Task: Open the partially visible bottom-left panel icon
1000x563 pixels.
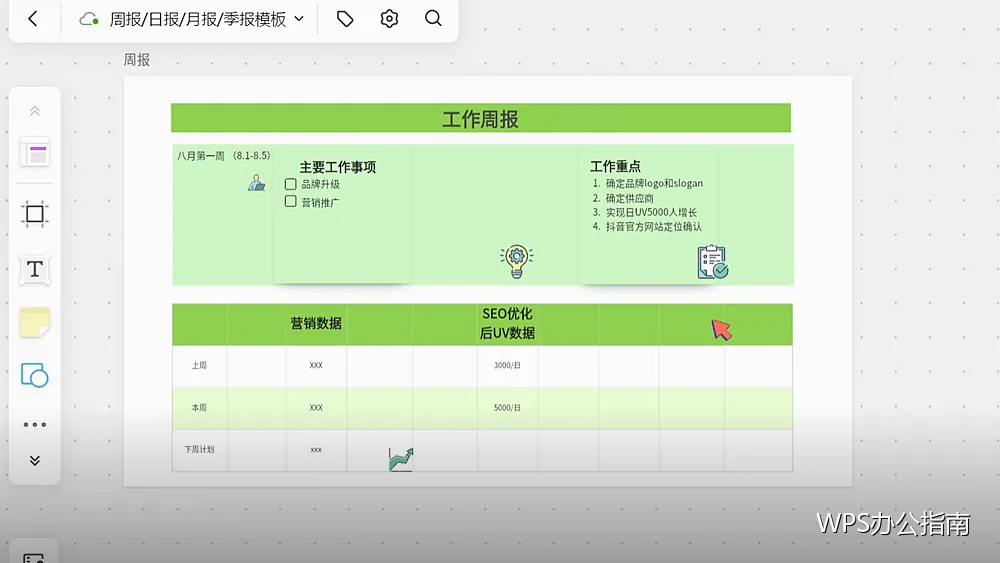Action: (x=33, y=558)
